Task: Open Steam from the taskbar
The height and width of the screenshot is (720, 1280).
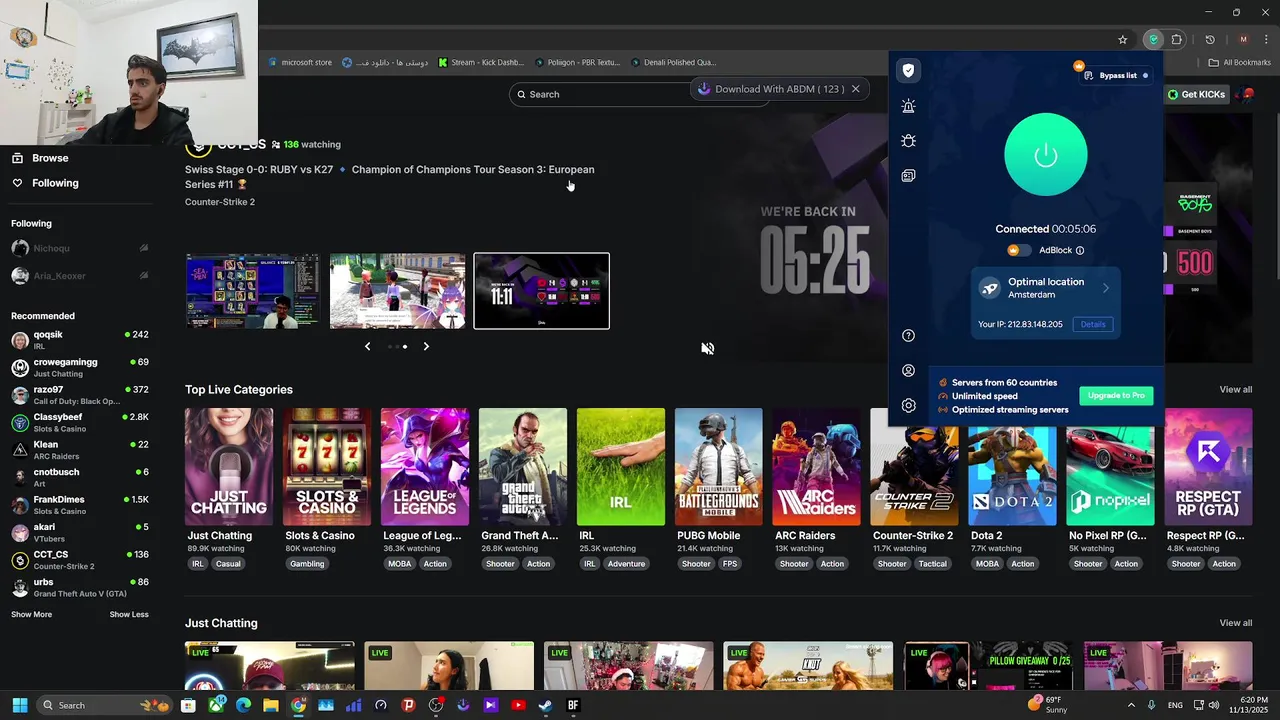Action: (x=545, y=705)
